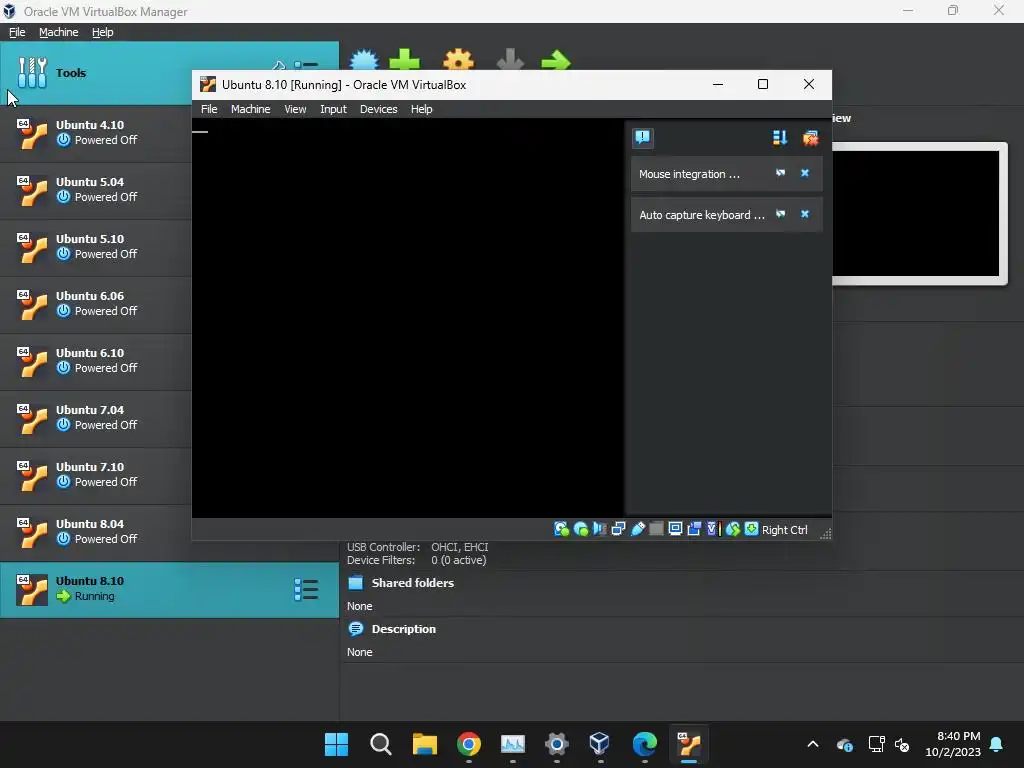
Task: Dismiss the Auto capture keyboard notification
Action: pyautogui.click(x=805, y=214)
